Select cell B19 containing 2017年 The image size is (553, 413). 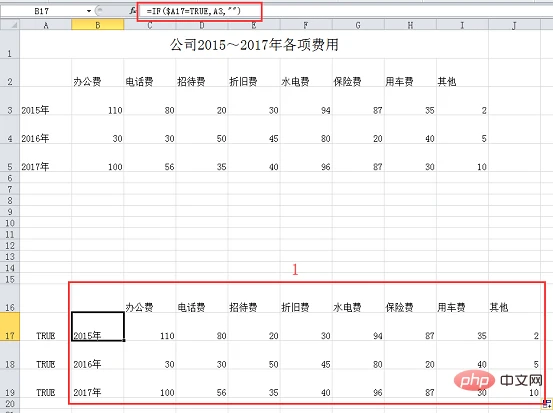[x=98, y=384]
